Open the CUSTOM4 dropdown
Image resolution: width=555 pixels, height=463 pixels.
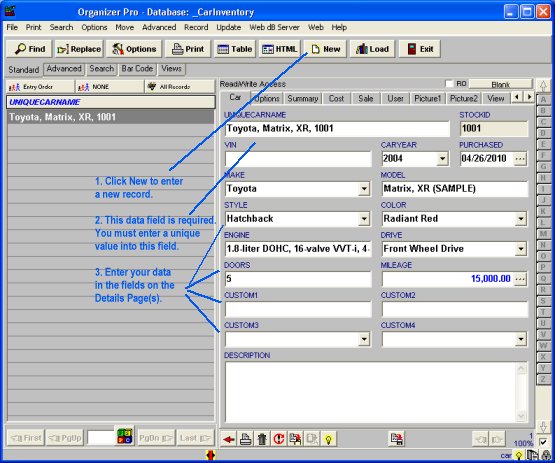pyautogui.click(x=521, y=339)
